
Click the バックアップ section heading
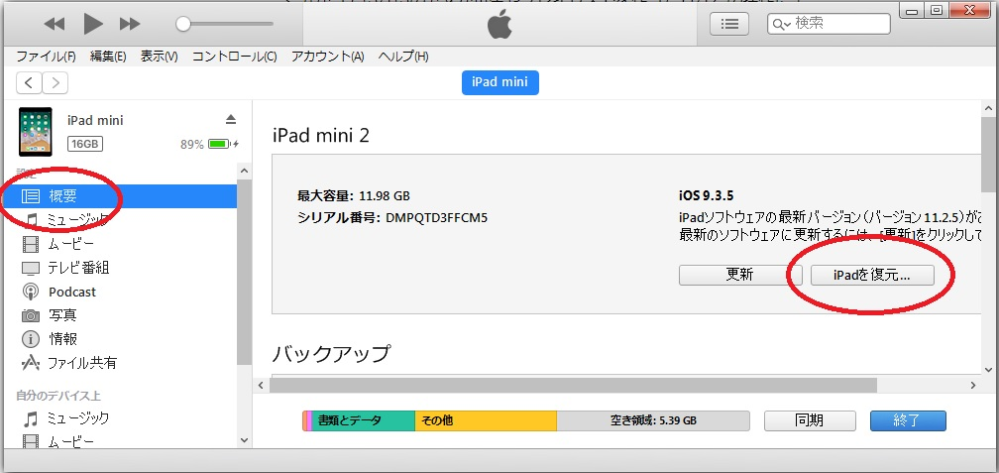[331, 353]
